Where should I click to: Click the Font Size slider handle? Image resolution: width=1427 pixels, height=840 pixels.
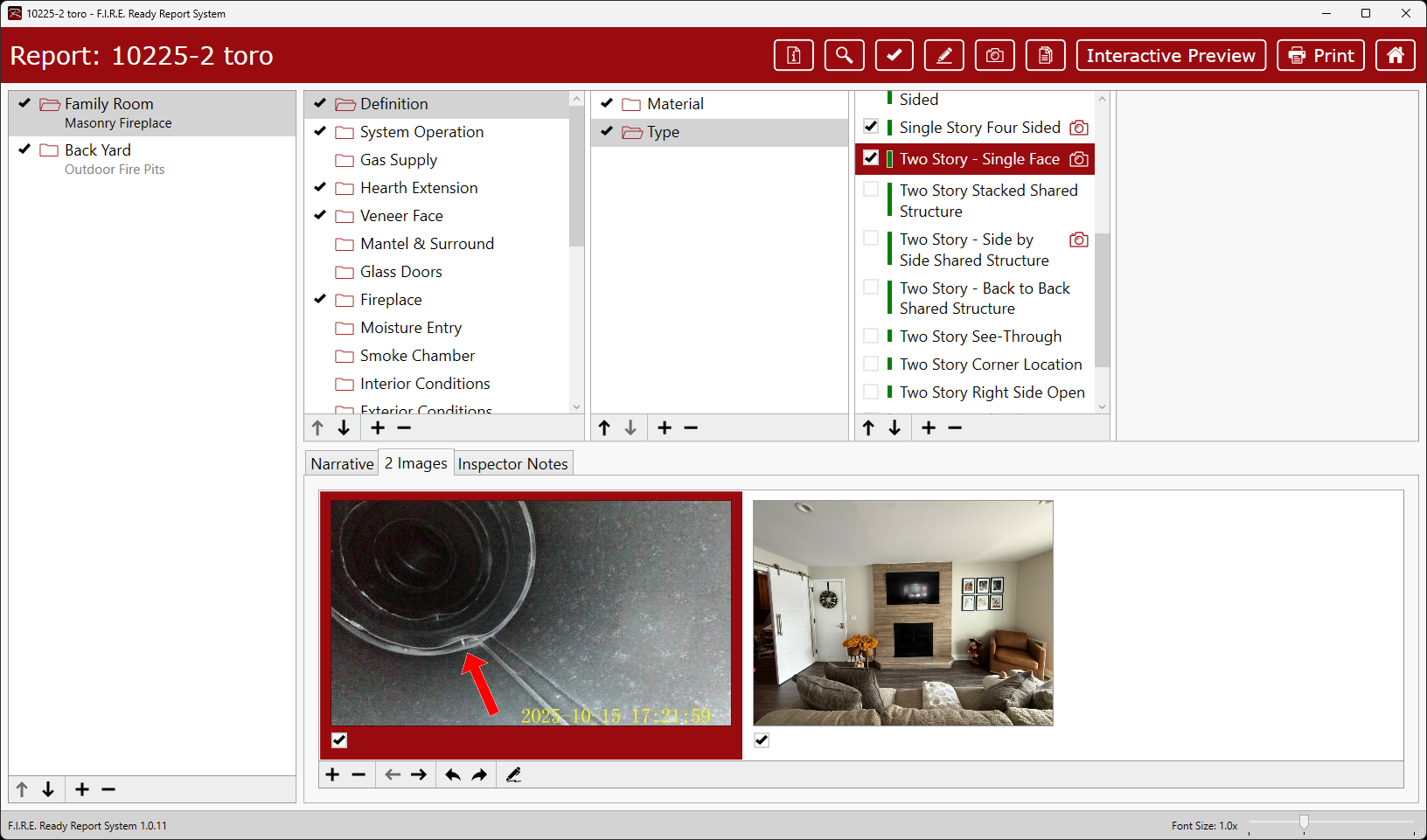[x=1304, y=823]
